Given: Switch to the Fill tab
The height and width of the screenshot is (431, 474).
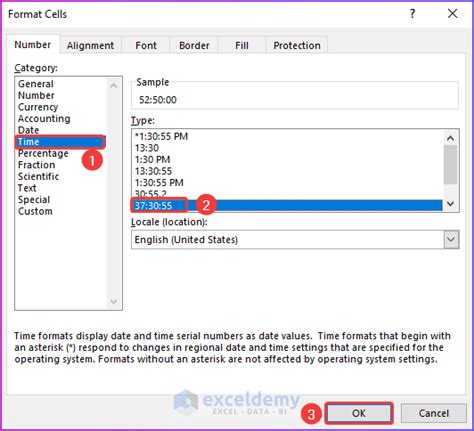Looking at the screenshot, I should tap(242, 45).
